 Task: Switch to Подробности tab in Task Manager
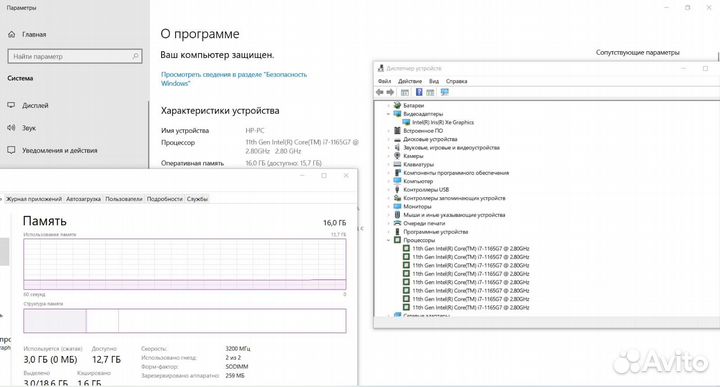coord(165,199)
